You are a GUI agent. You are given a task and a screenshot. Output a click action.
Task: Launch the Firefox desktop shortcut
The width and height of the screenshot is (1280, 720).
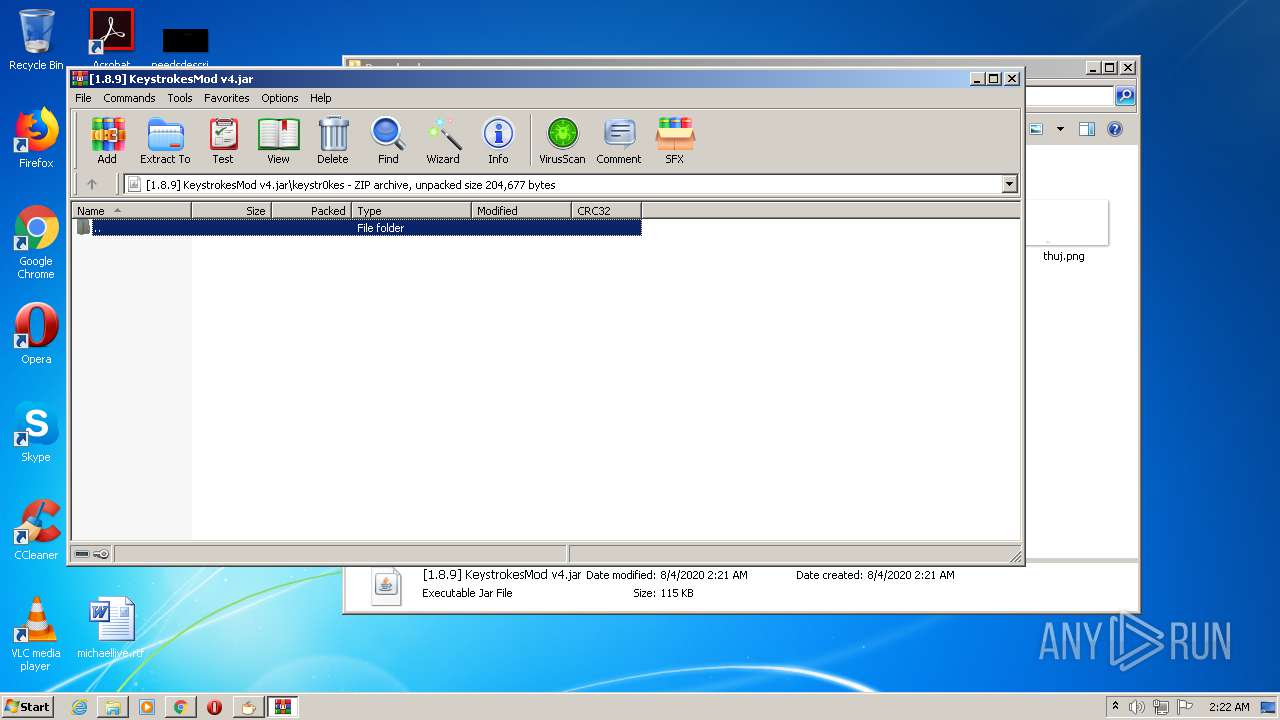coord(36,138)
